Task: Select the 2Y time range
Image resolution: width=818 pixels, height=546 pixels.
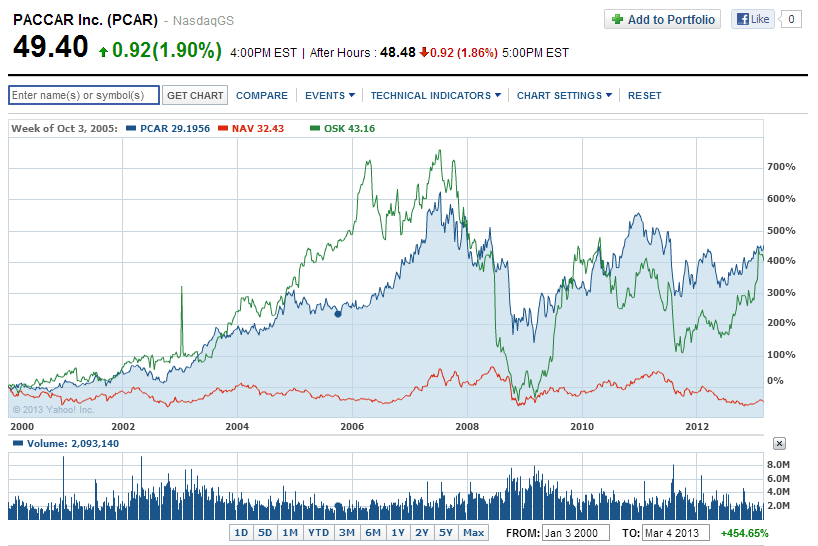Action: (422, 532)
